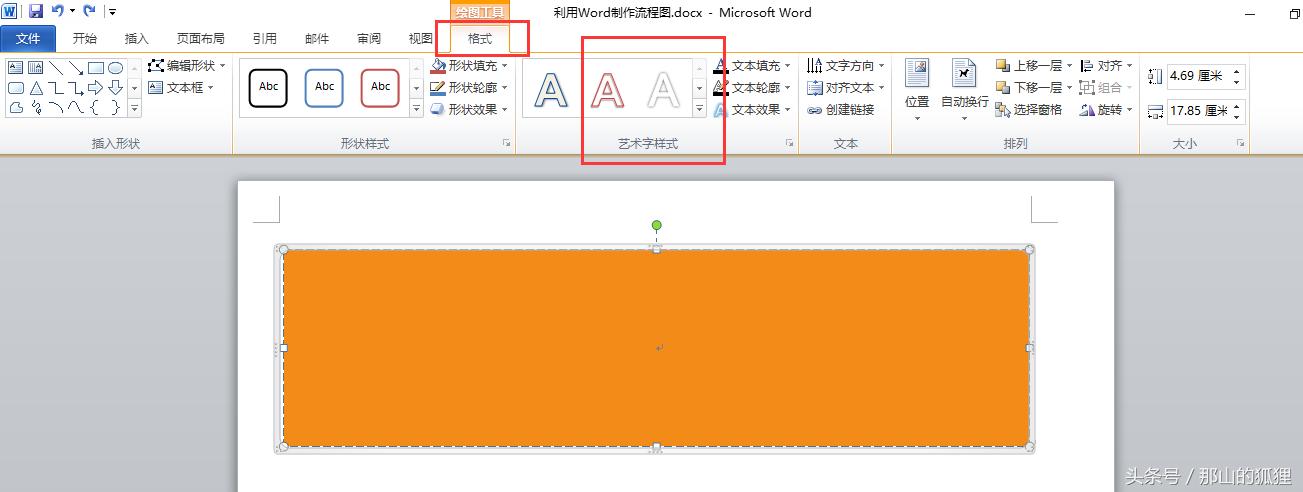This screenshot has width=1303, height=492.
Task: Switch to the 开始 Home tab
Action: (x=85, y=39)
